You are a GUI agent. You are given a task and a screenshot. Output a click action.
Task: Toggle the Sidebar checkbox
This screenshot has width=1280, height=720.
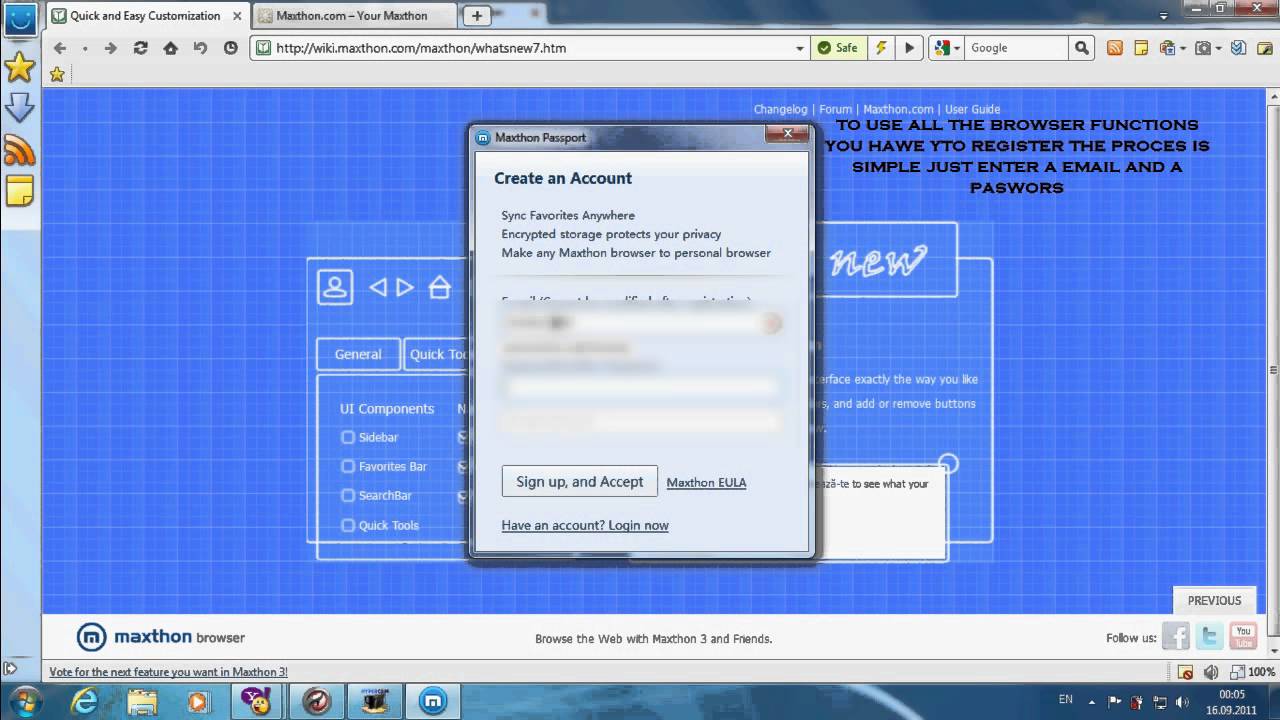[348, 437]
